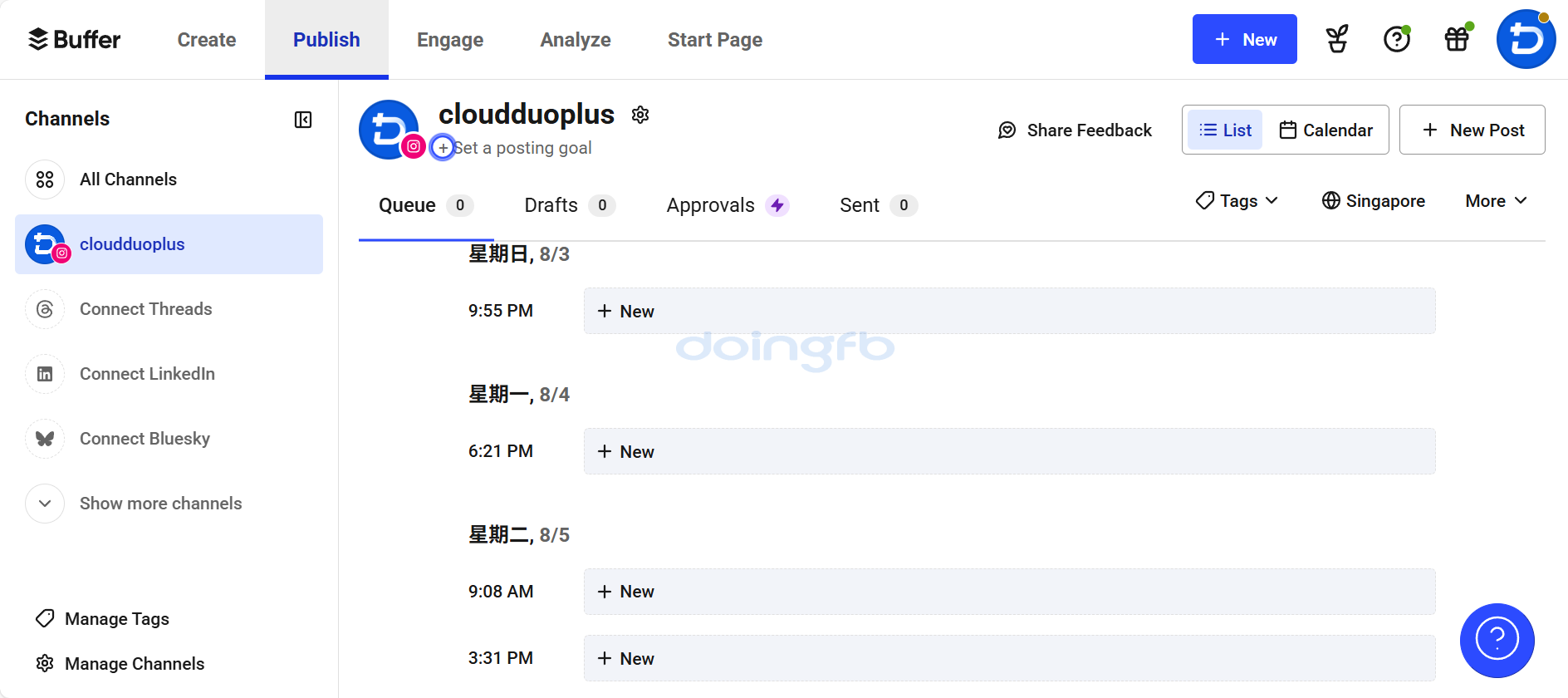Open the Engage section
The height and width of the screenshot is (698, 1568).
[x=450, y=39]
